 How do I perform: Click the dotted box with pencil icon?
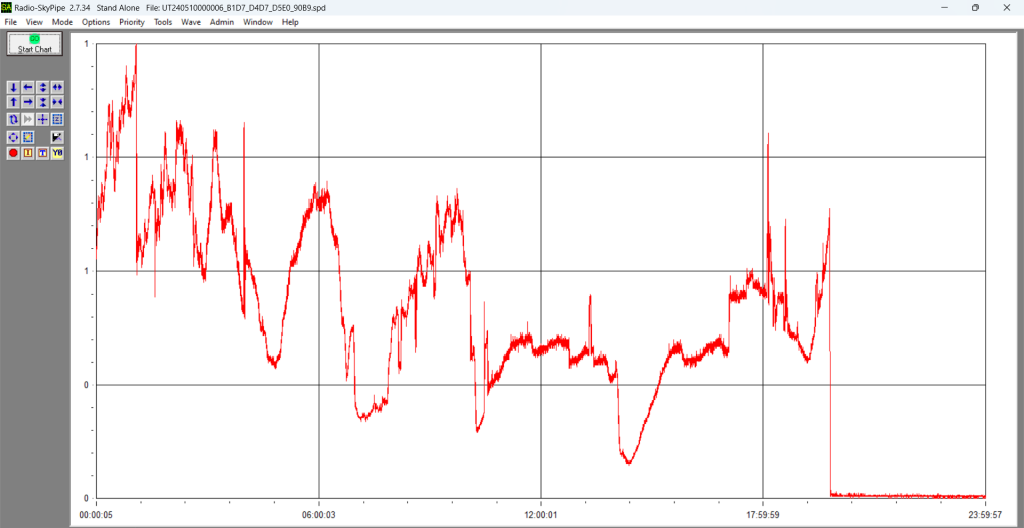pos(28,137)
